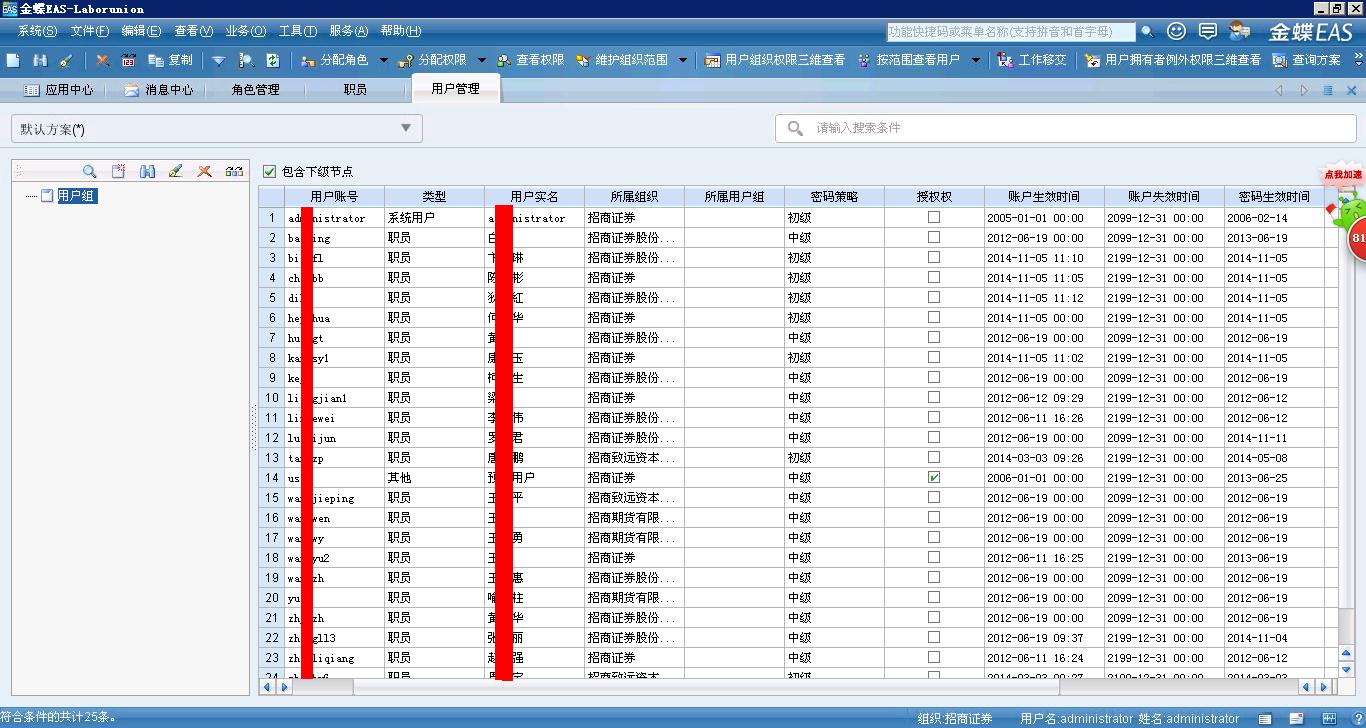
Task: Click 按范围查看用户 toolbar button
Action: (908, 60)
